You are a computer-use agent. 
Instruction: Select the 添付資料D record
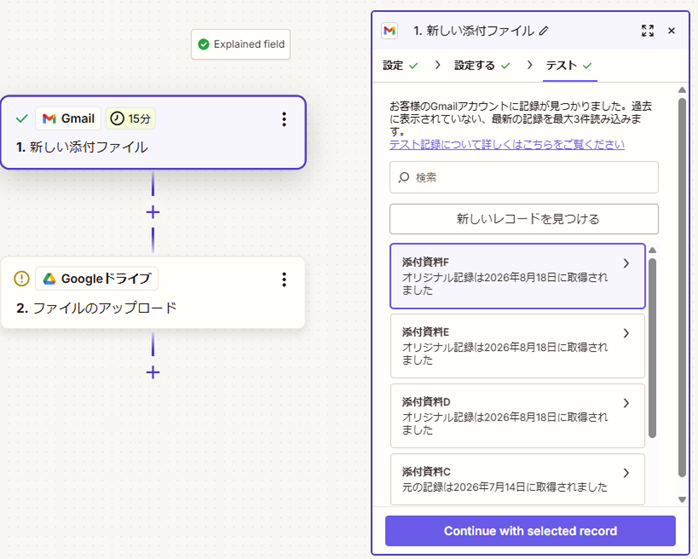[x=517, y=416]
